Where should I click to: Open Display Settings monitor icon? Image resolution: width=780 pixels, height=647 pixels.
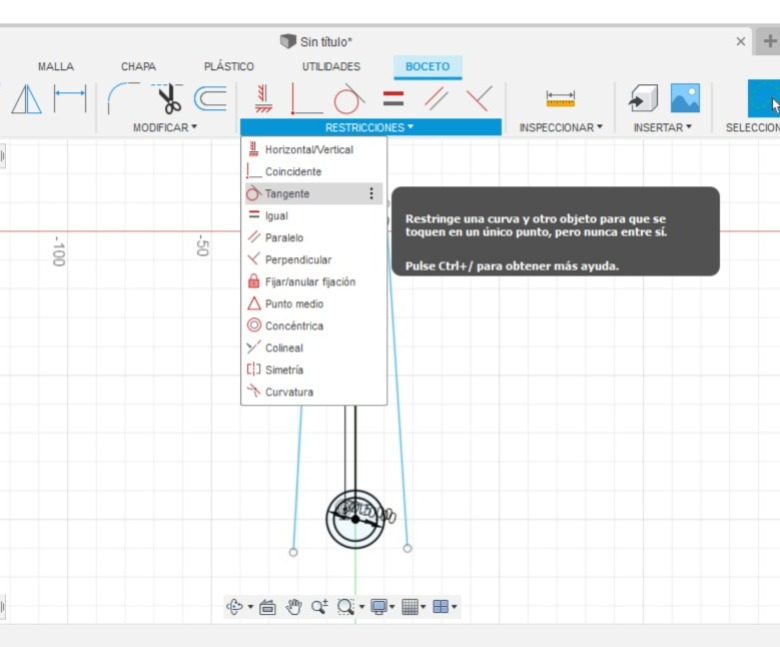click(x=379, y=607)
